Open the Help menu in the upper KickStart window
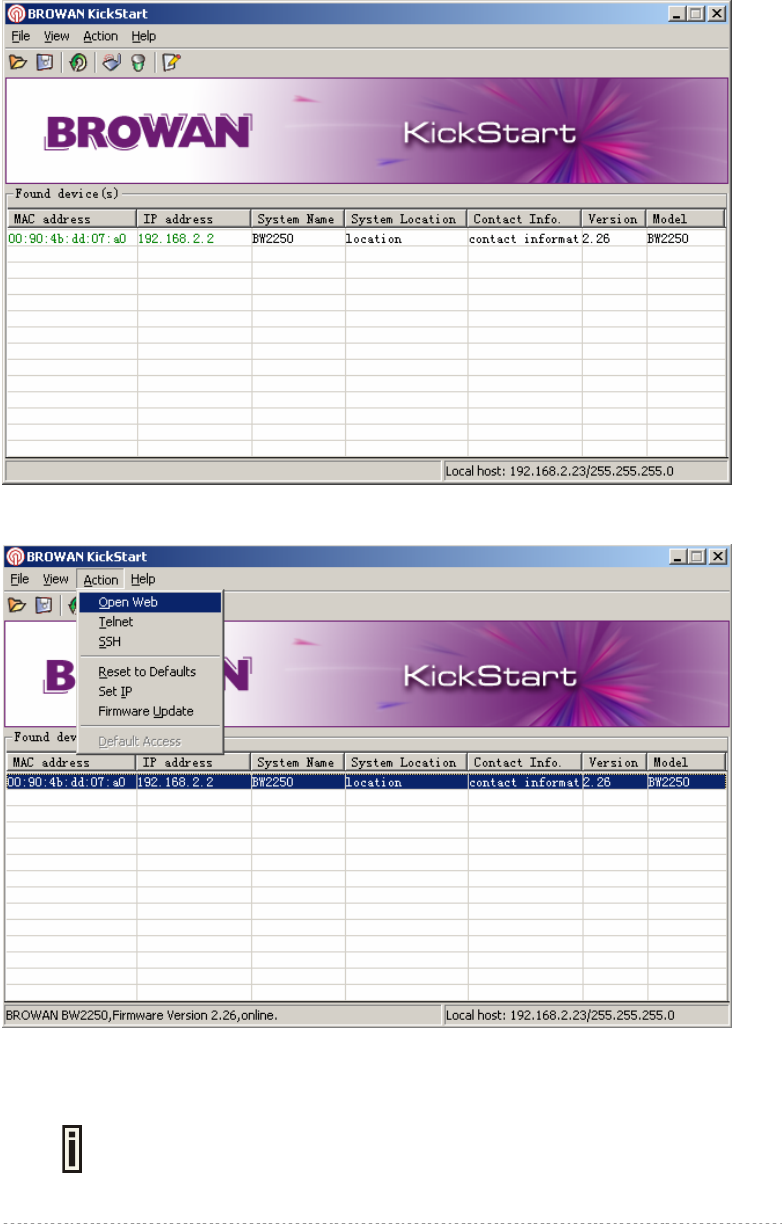The height and width of the screenshot is (1227, 783). click(143, 36)
